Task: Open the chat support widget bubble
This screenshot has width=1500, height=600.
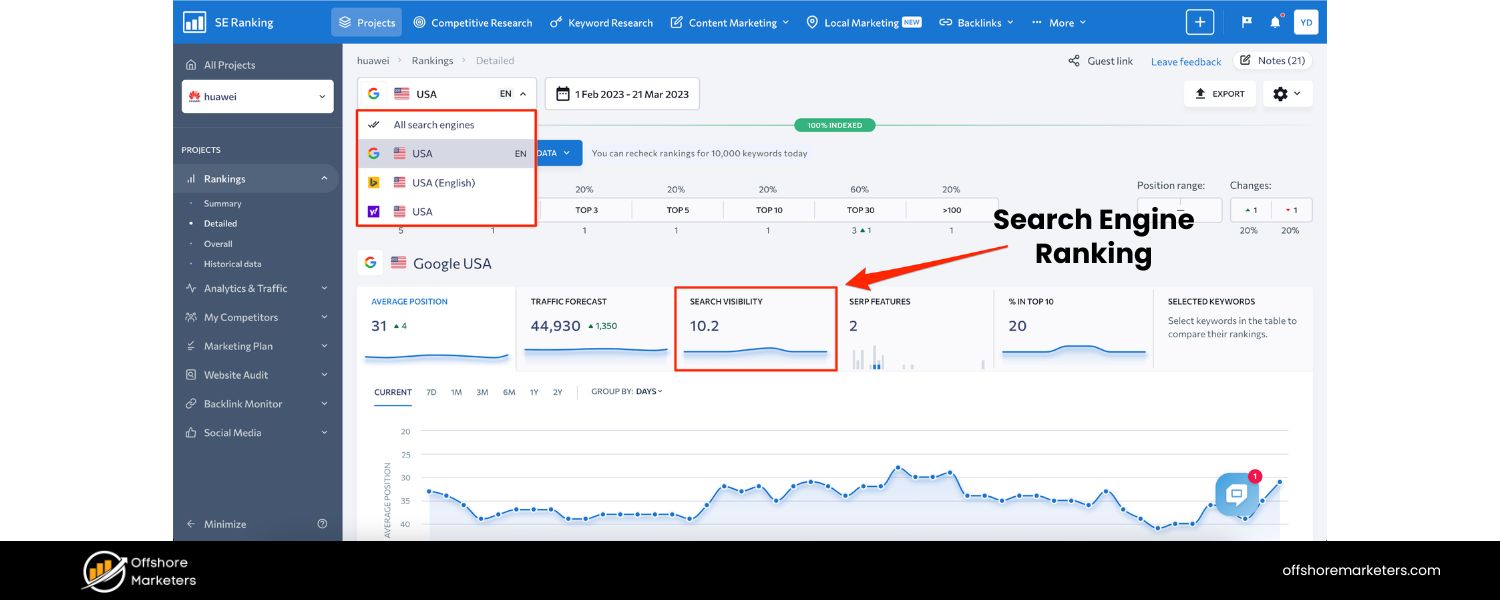Action: (x=1237, y=493)
